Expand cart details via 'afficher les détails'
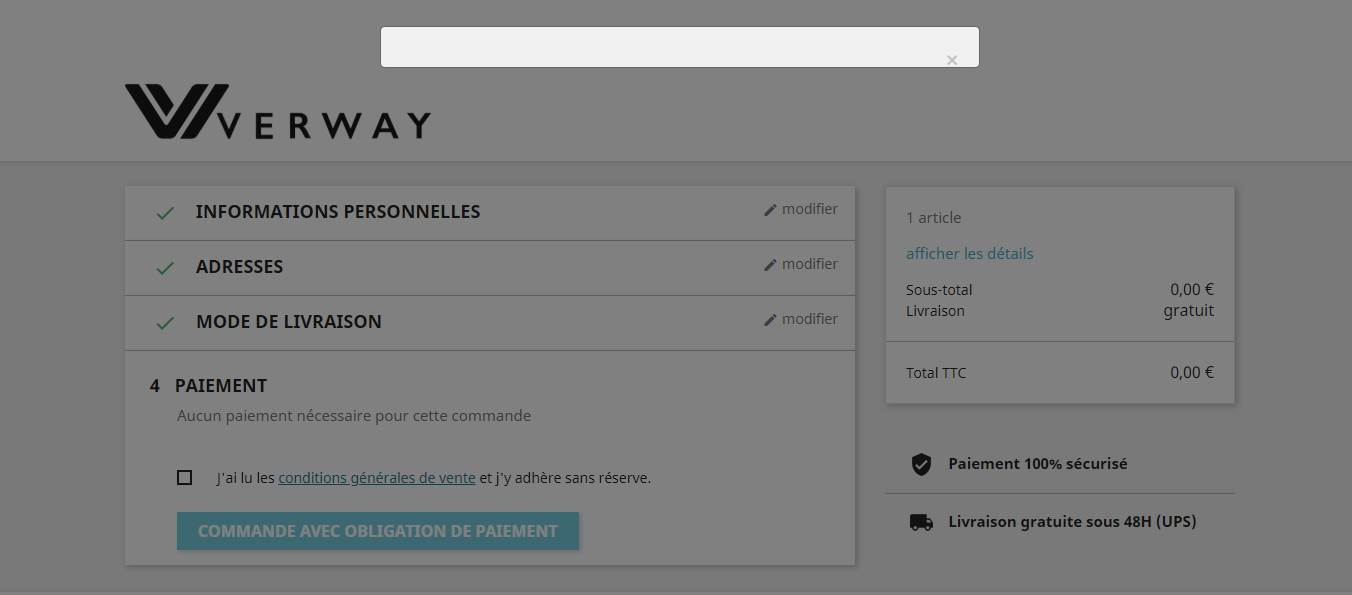 pos(969,253)
